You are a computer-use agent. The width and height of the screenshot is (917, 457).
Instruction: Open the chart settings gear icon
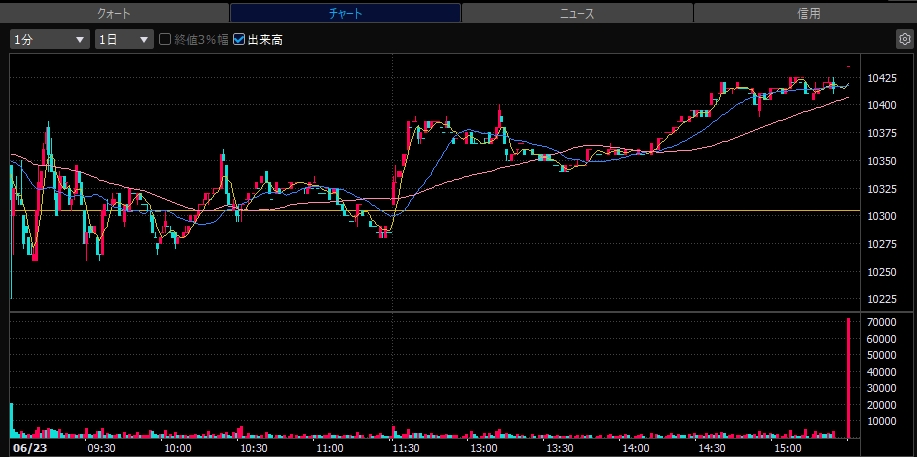coord(904,40)
